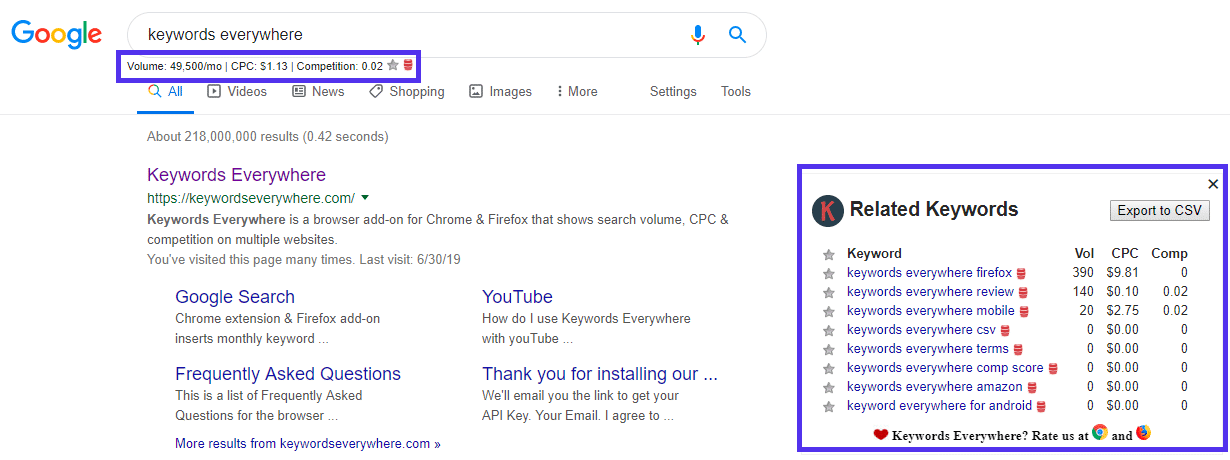Close the Related Keywords panel

1213,184
